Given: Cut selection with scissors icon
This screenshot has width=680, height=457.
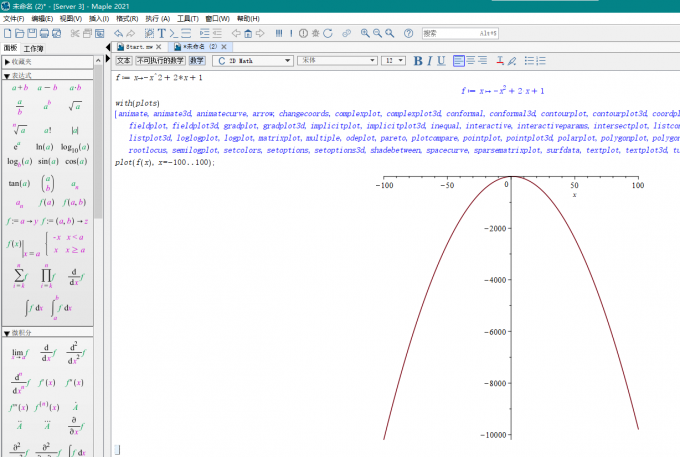Looking at the screenshot, I should (x=75, y=33).
